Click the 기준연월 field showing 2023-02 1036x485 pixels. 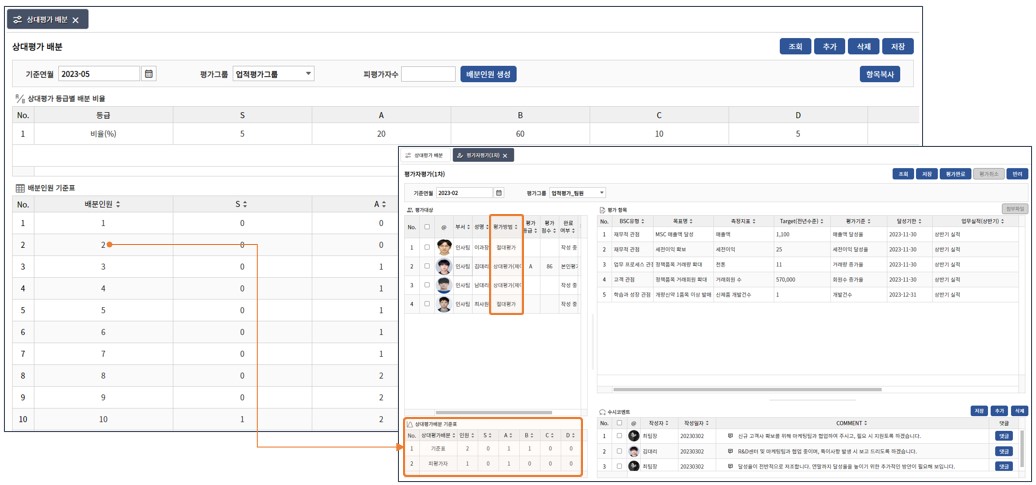[x=464, y=192]
